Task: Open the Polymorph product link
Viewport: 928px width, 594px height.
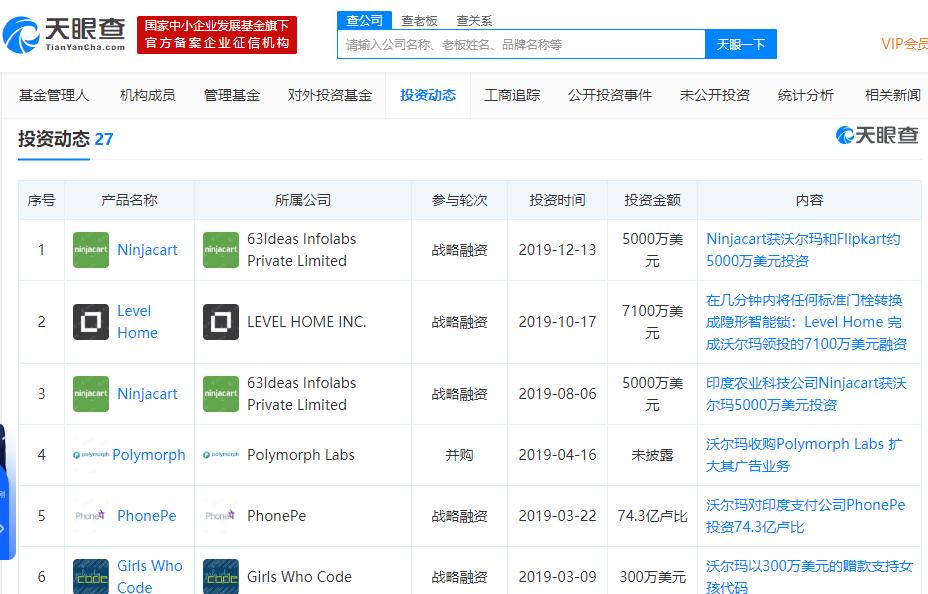Action: (149, 455)
